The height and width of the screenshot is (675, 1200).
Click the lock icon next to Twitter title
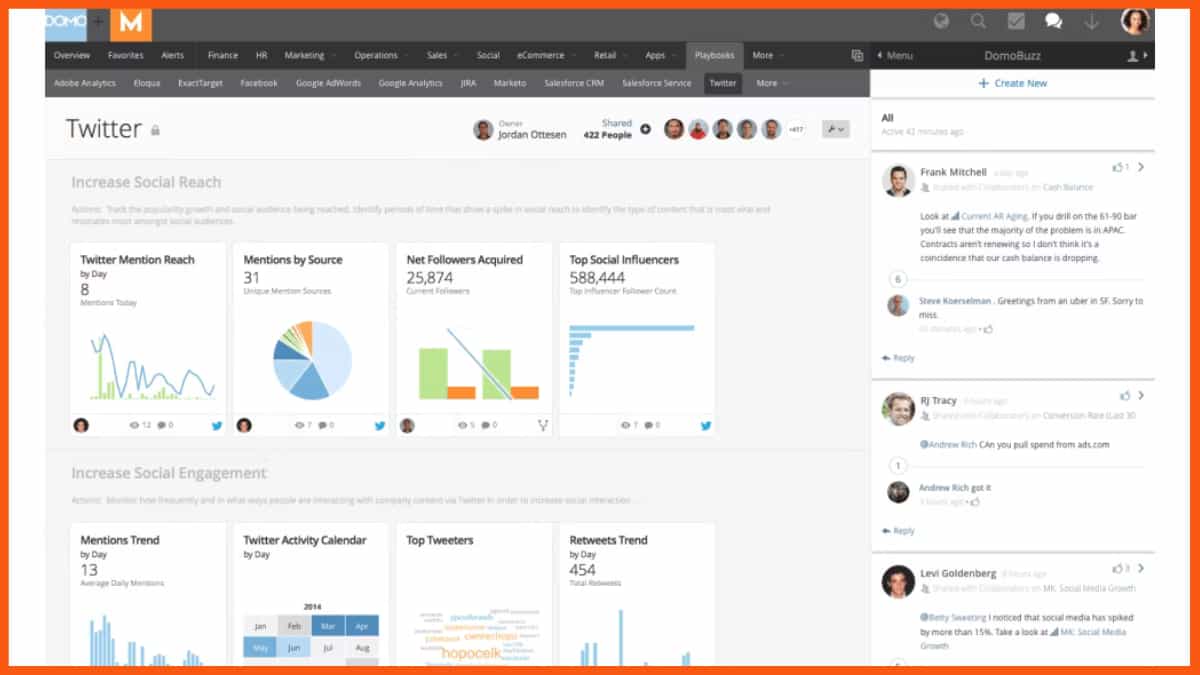[155, 130]
